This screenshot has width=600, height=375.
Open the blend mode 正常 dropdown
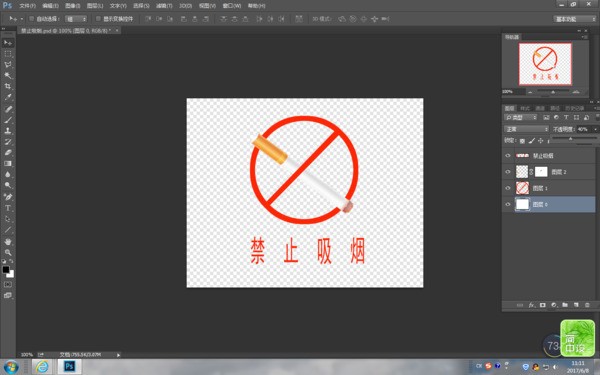pos(526,129)
